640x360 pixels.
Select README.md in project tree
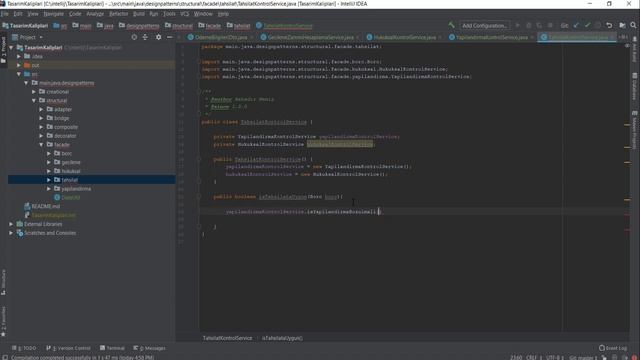click(x=45, y=207)
